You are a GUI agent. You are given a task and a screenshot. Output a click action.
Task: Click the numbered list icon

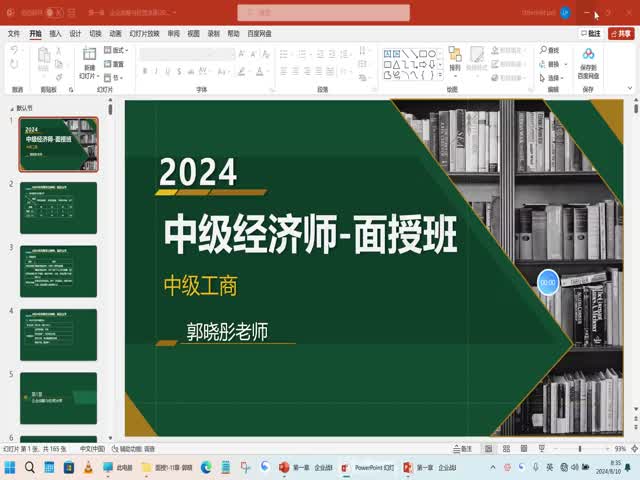(302, 53)
